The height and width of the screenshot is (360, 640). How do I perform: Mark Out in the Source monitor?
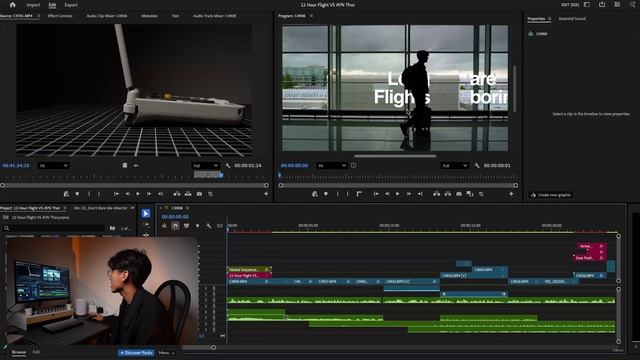pos(99,194)
